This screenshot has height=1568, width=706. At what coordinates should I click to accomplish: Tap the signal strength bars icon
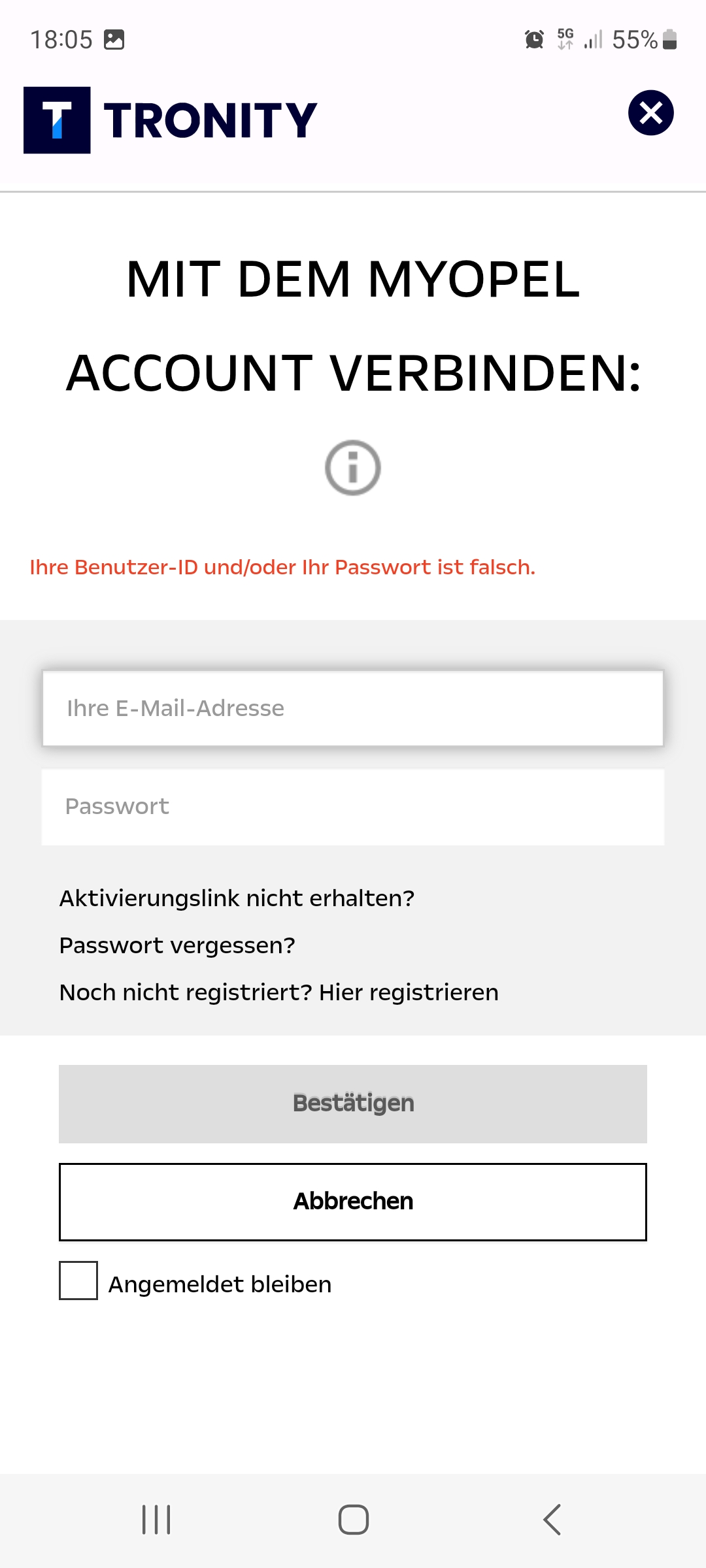(x=594, y=40)
